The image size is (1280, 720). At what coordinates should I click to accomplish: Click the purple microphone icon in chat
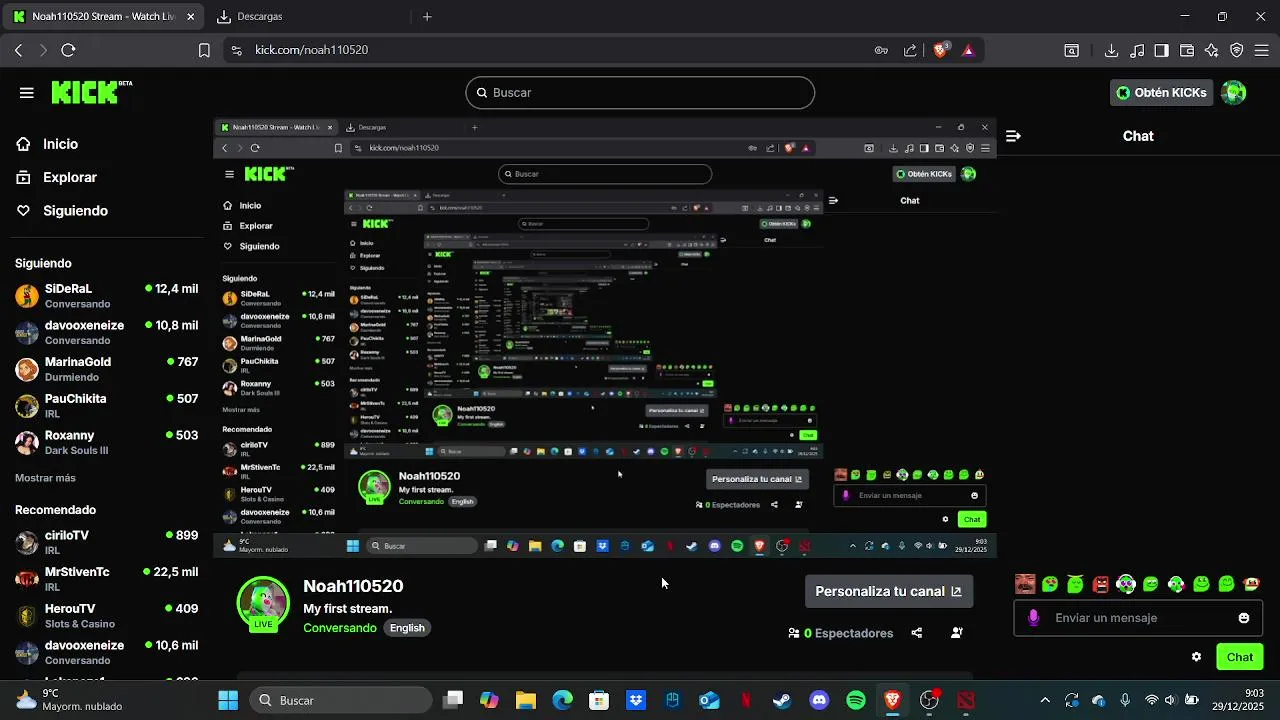1033,618
